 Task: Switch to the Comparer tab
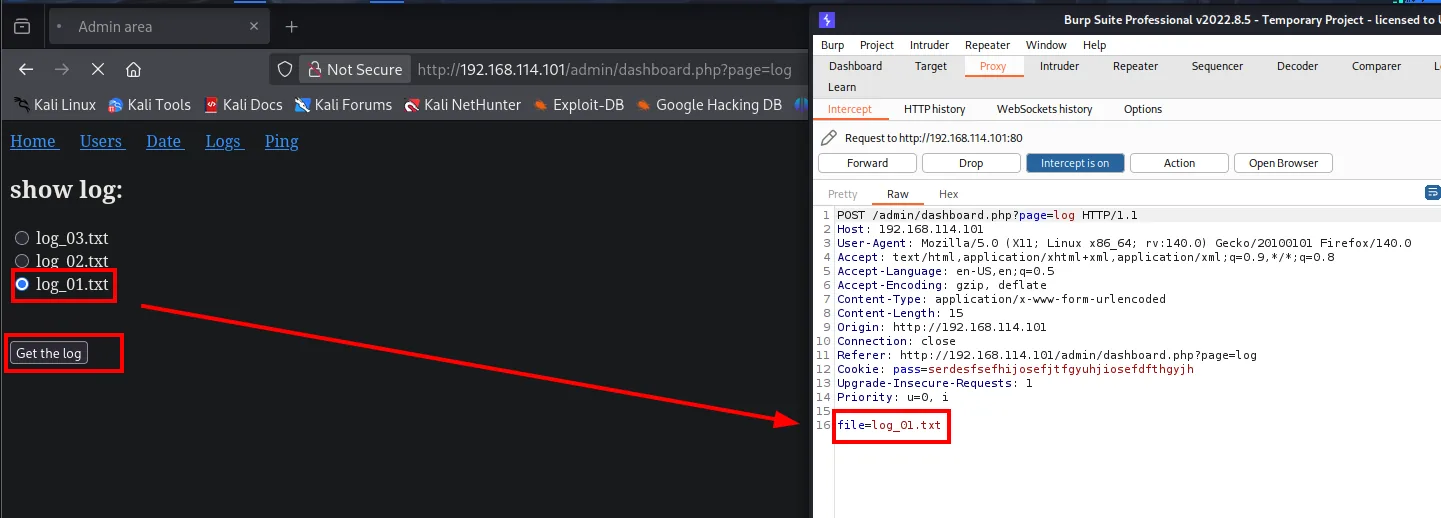click(1376, 66)
